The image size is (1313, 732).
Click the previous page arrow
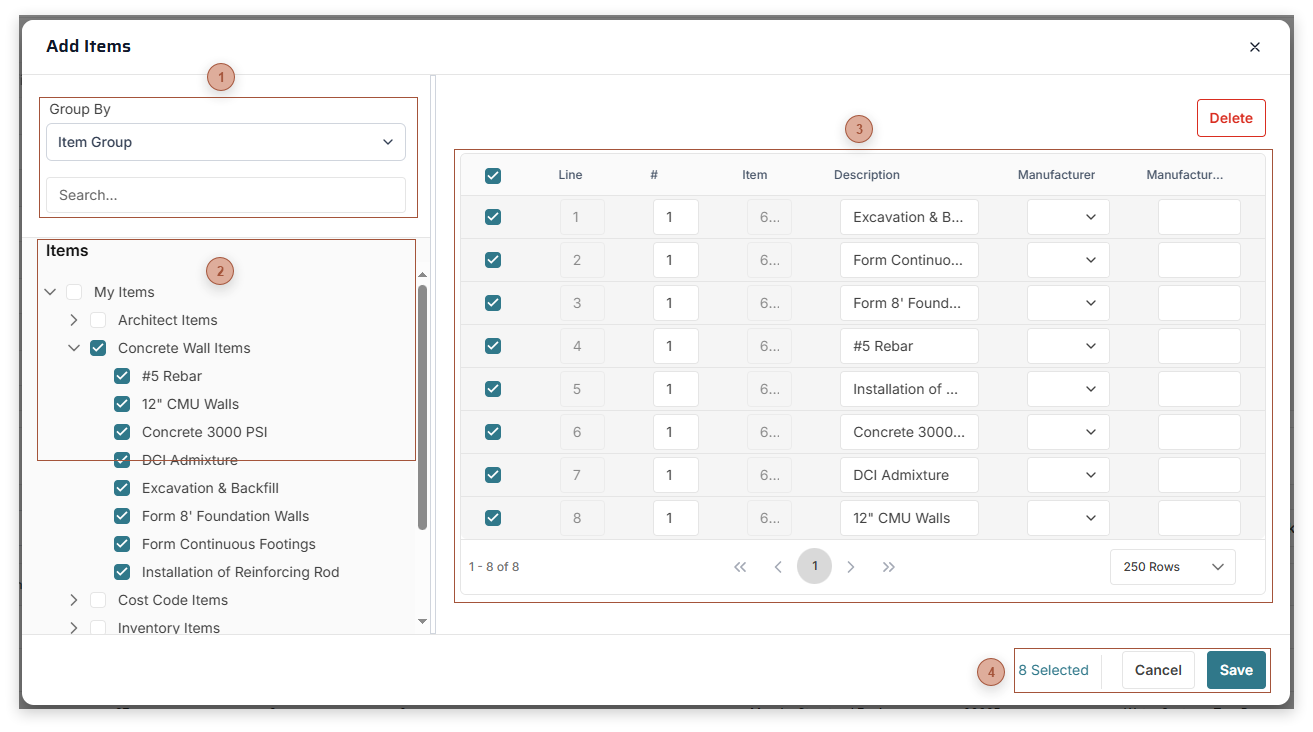(778, 566)
